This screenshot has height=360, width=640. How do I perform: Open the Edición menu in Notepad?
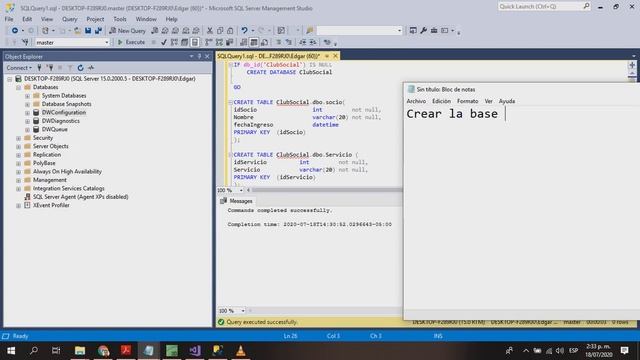(441, 101)
